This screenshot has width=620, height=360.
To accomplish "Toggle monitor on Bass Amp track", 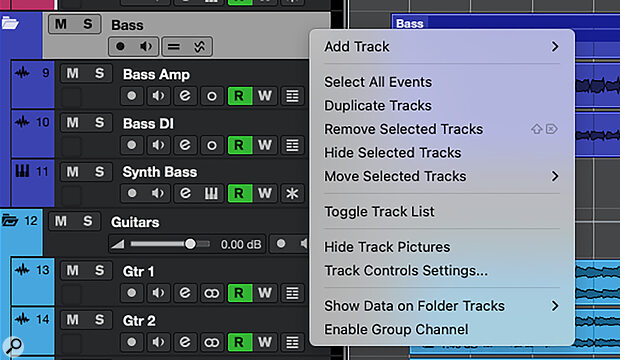I will coord(158,96).
